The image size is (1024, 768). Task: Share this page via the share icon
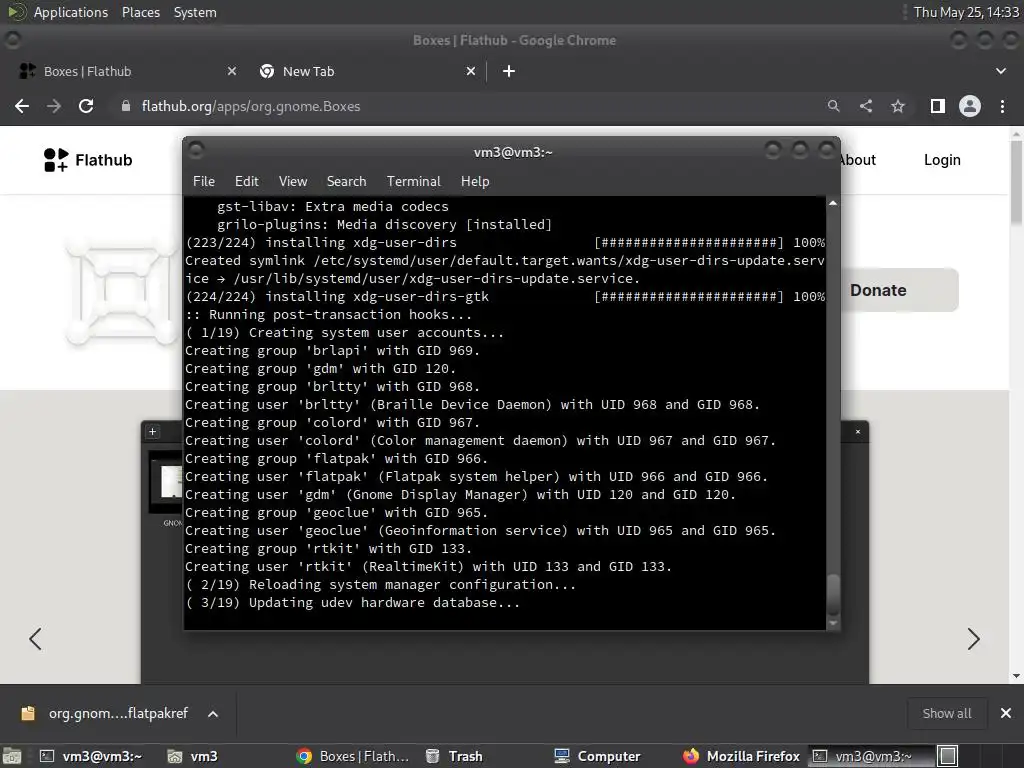pyautogui.click(x=866, y=106)
